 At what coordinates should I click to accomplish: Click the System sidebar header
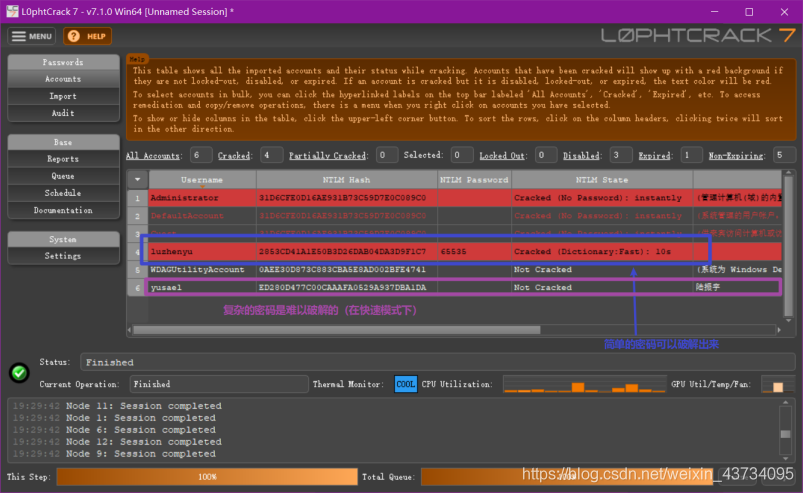[63, 239]
